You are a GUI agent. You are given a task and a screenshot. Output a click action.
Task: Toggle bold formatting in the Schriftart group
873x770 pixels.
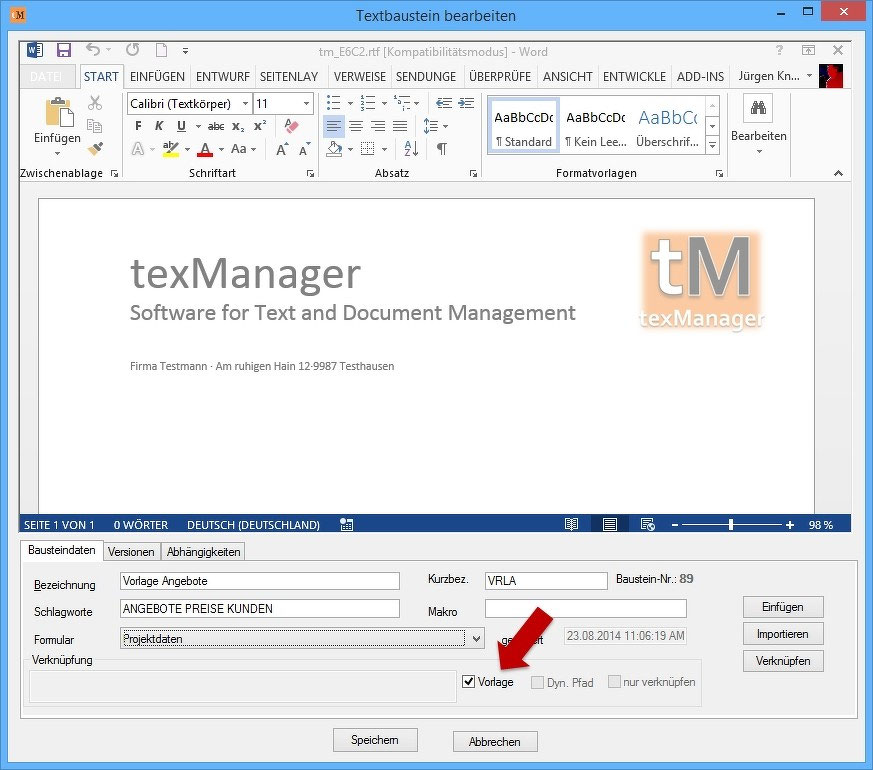click(x=139, y=125)
